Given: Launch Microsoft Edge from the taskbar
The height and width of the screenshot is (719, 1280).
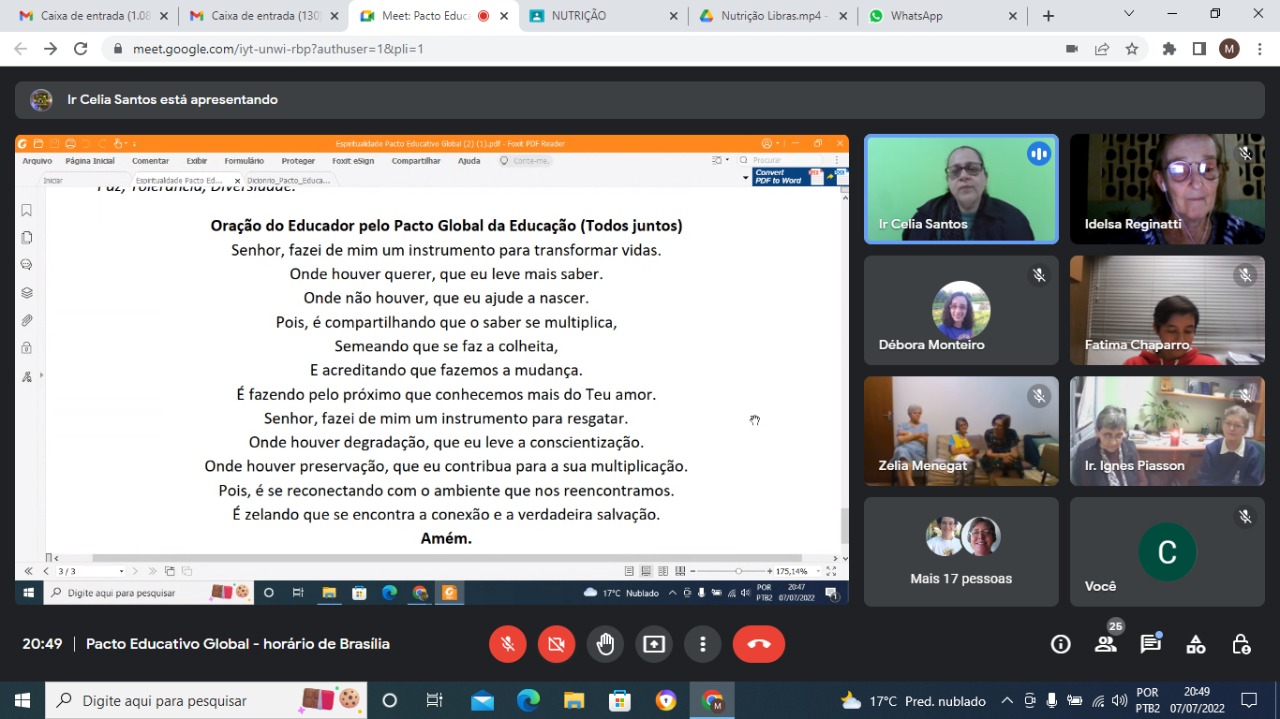Looking at the screenshot, I should tap(528, 700).
